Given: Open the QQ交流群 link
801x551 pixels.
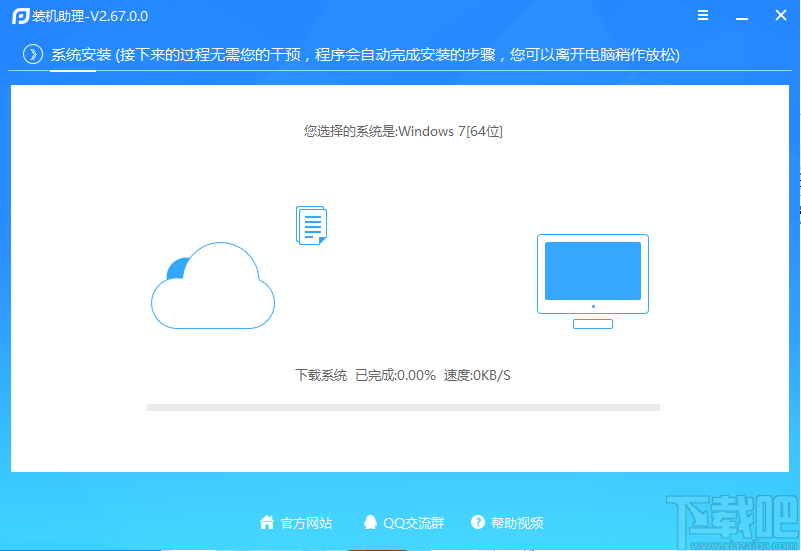Looking at the screenshot, I should pos(414,523).
